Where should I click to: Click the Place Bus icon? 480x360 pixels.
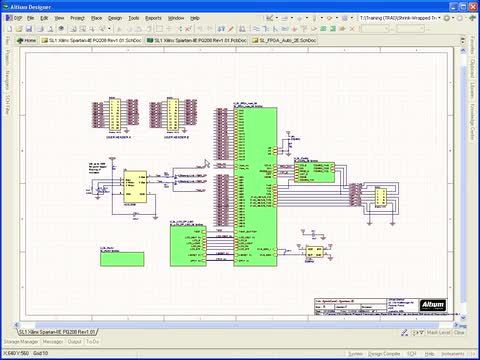click(266, 29)
